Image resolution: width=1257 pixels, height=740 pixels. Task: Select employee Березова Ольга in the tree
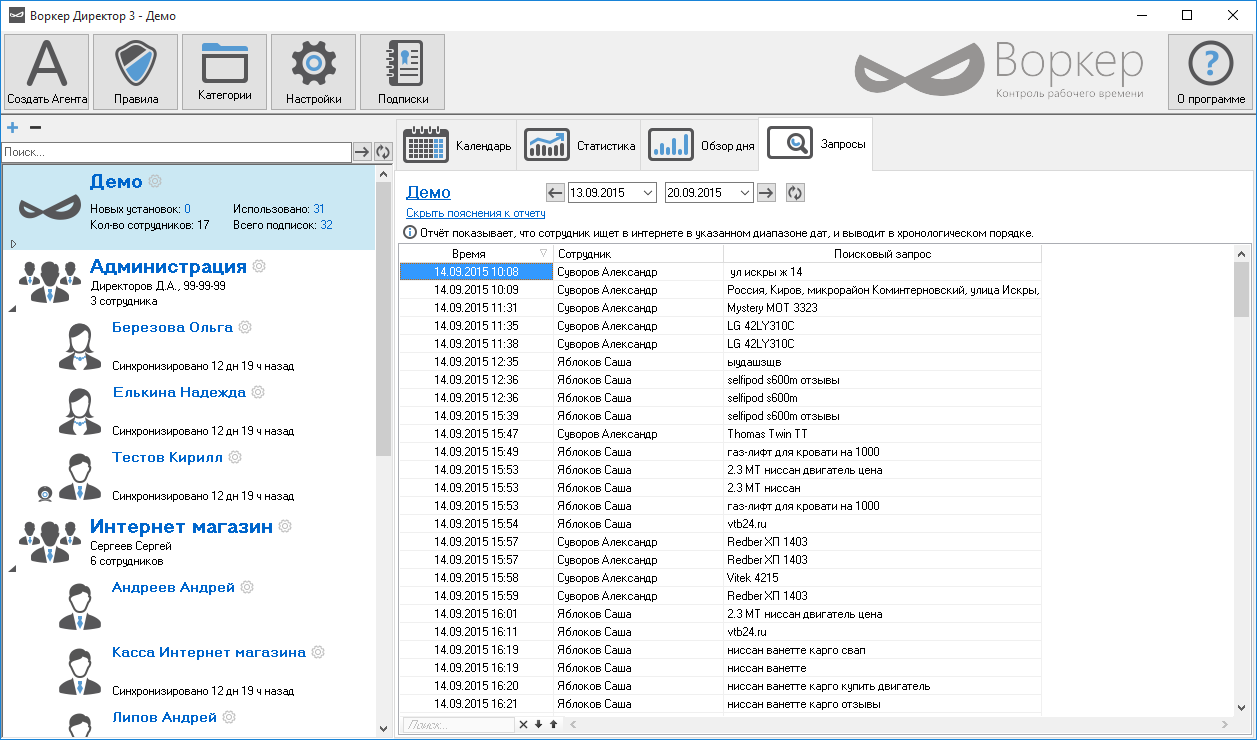pos(172,327)
